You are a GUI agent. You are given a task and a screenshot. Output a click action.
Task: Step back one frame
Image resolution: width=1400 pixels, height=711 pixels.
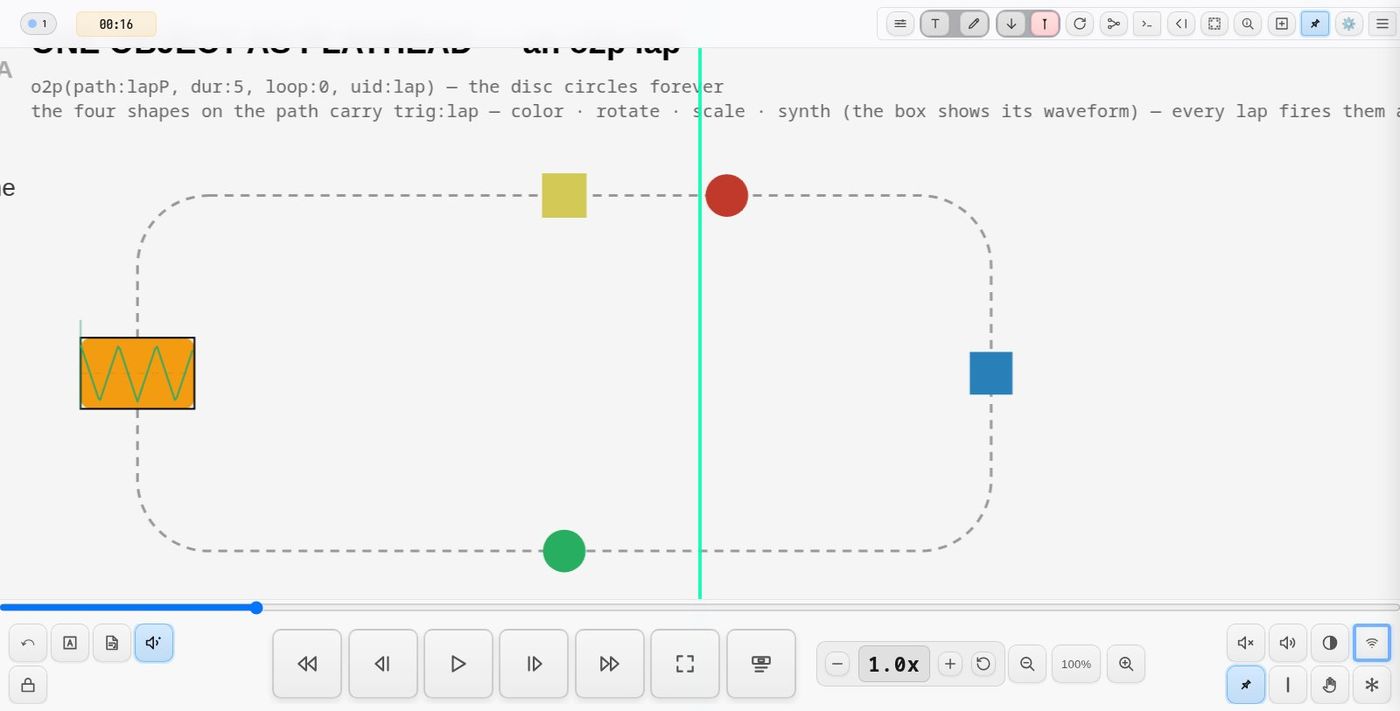point(382,664)
